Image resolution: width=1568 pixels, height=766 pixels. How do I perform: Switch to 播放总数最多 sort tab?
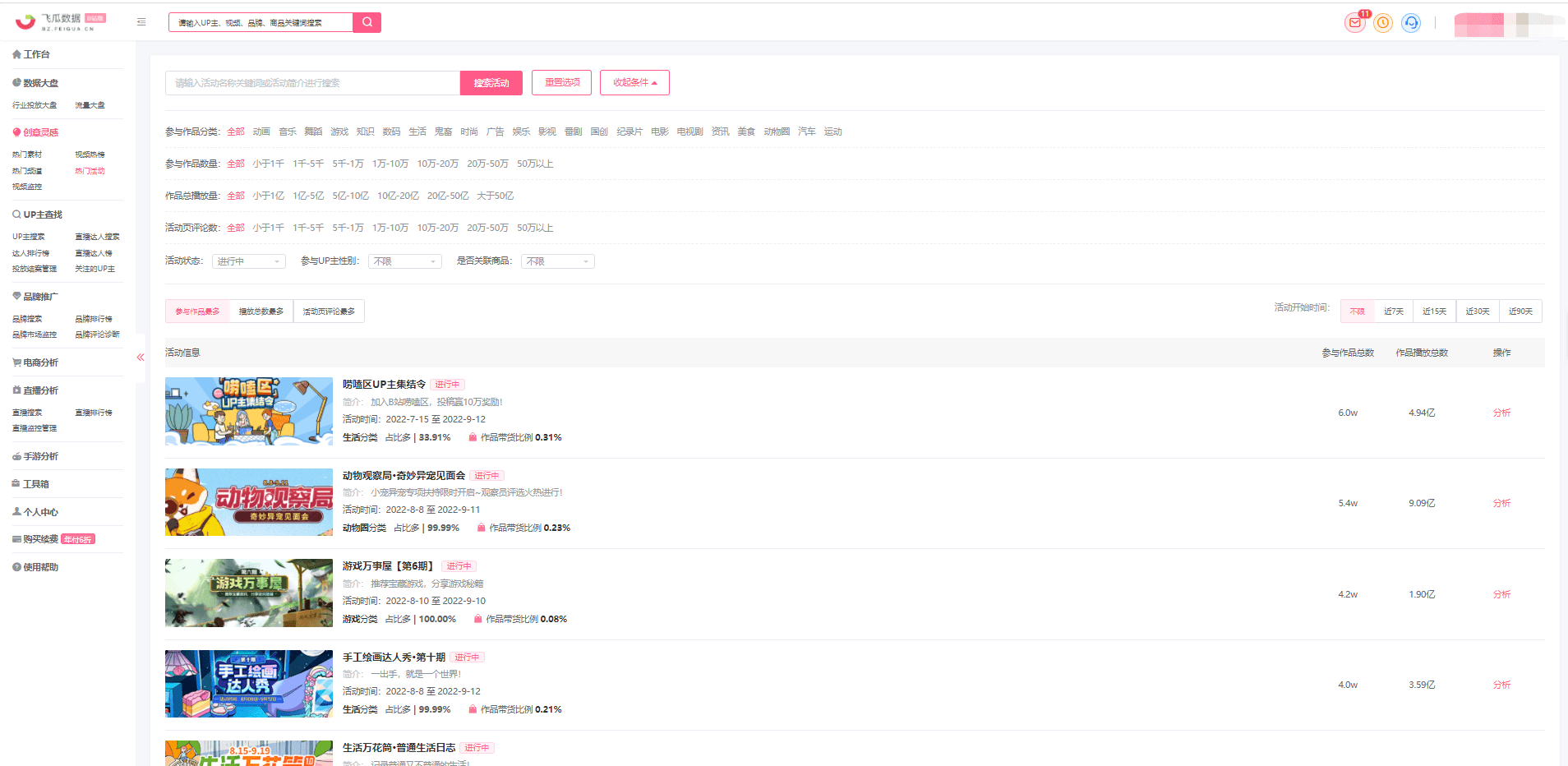261,311
